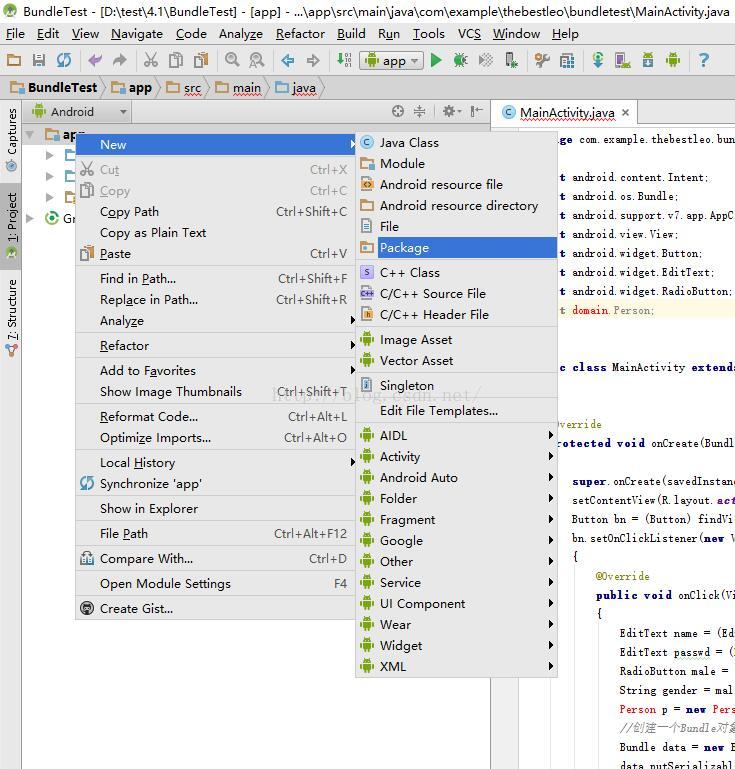Select Java Class from New submenu
This screenshot has width=735, height=769.
pos(457,143)
